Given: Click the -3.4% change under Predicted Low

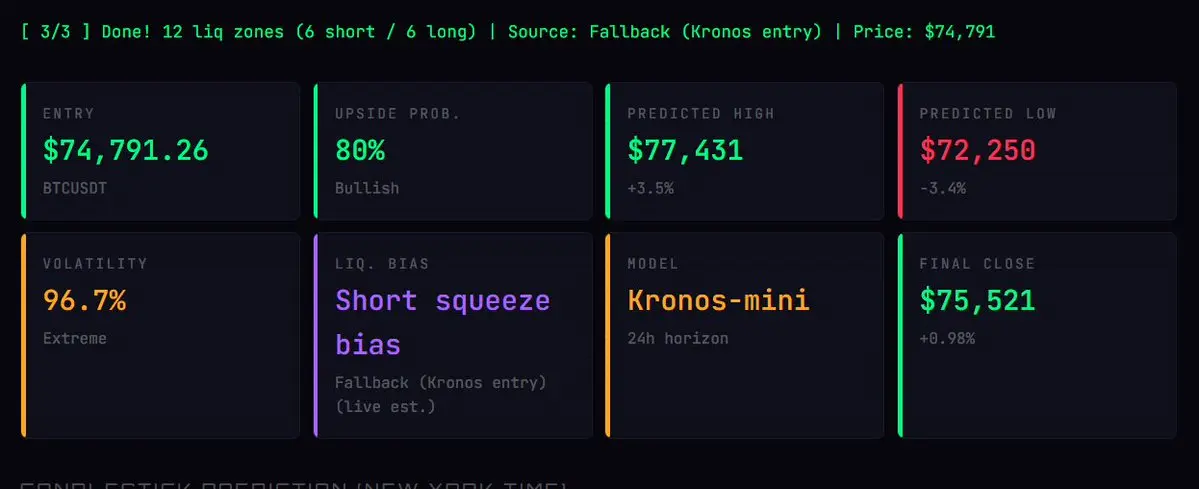Looking at the screenshot, I should tap(942, 187).
